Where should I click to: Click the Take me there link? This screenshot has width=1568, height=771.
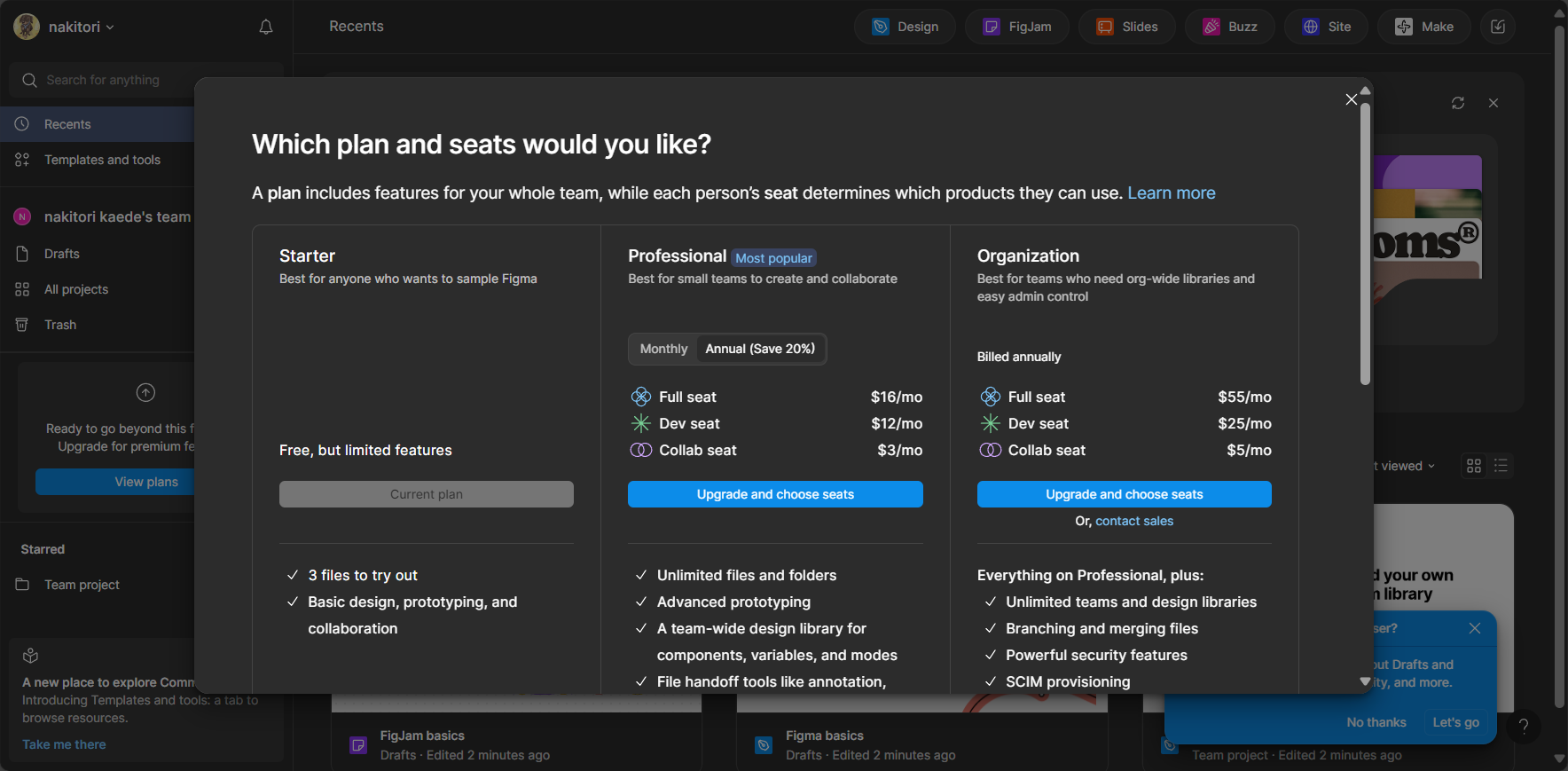tap(64, 744)
